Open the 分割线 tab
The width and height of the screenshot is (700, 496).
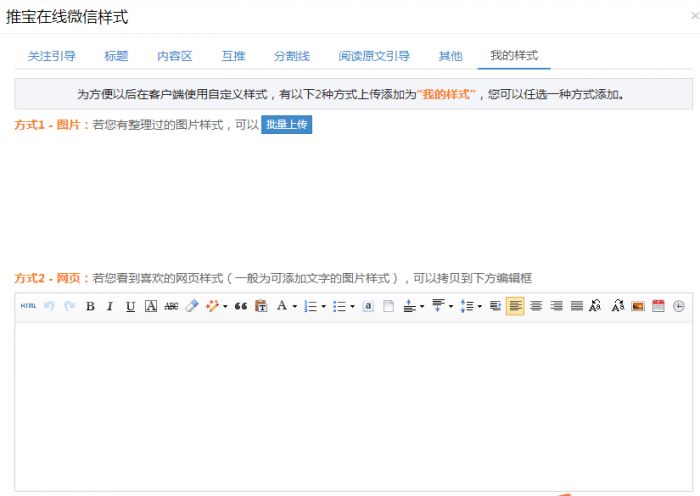coord(292,56)
